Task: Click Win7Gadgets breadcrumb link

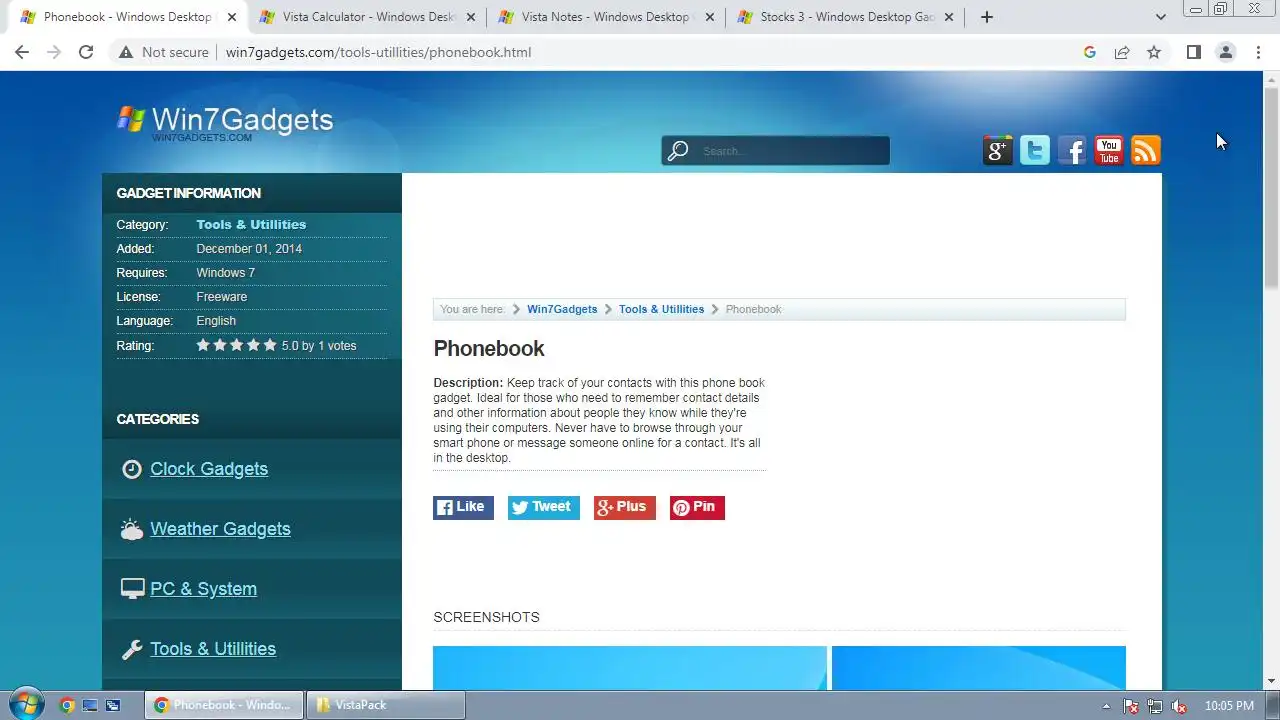Action: click(562, 309)
